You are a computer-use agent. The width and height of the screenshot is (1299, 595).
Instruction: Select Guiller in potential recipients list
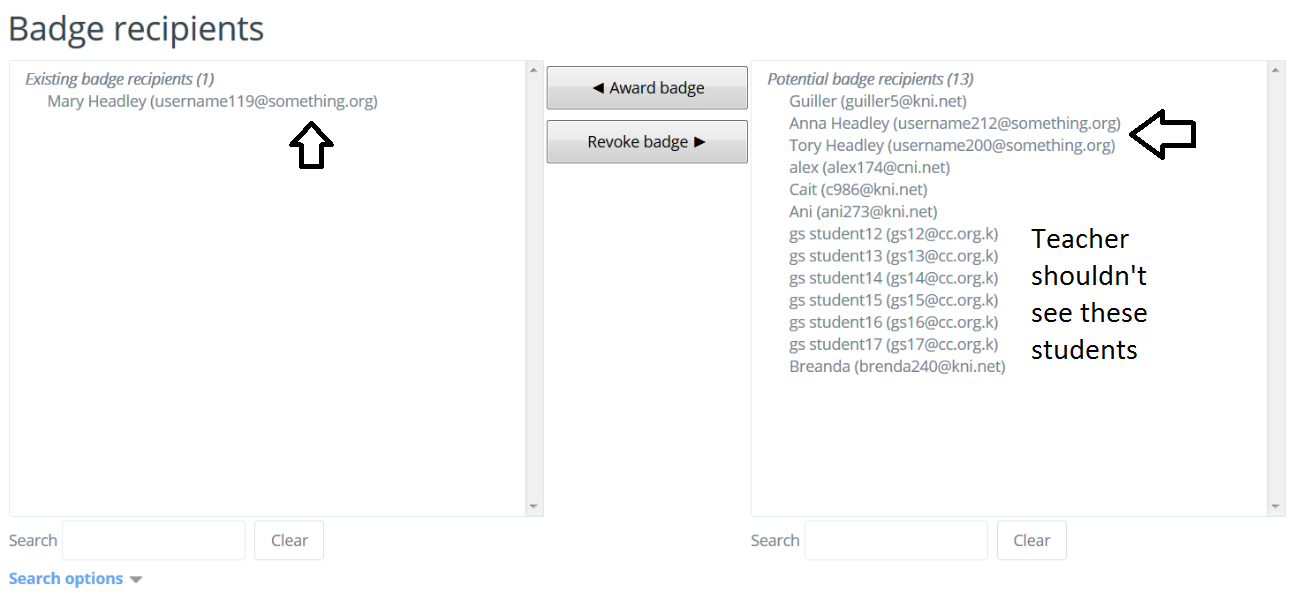pyautogui.click(x=878, y=101)
